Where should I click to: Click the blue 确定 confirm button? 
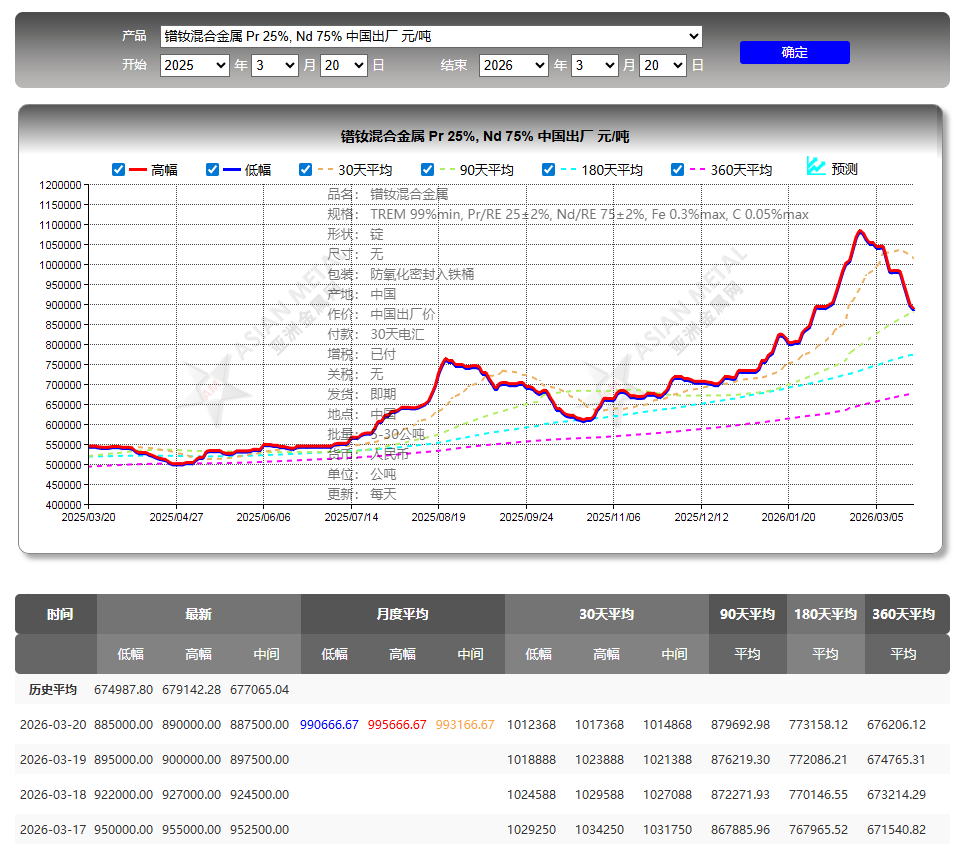pos(794,52)
